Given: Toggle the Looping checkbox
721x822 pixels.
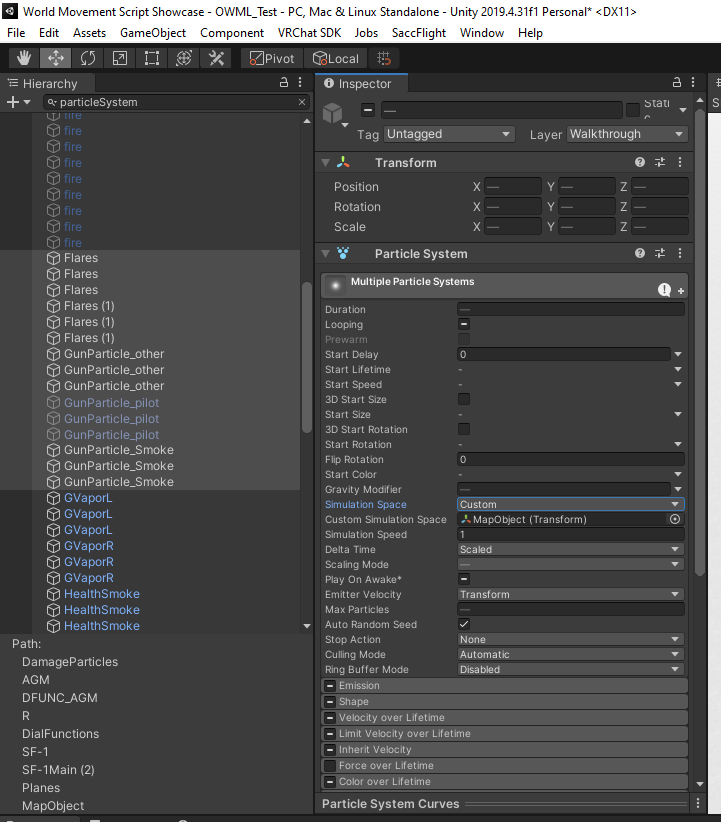Looking at the screenshot, I should tap(464, 324).
